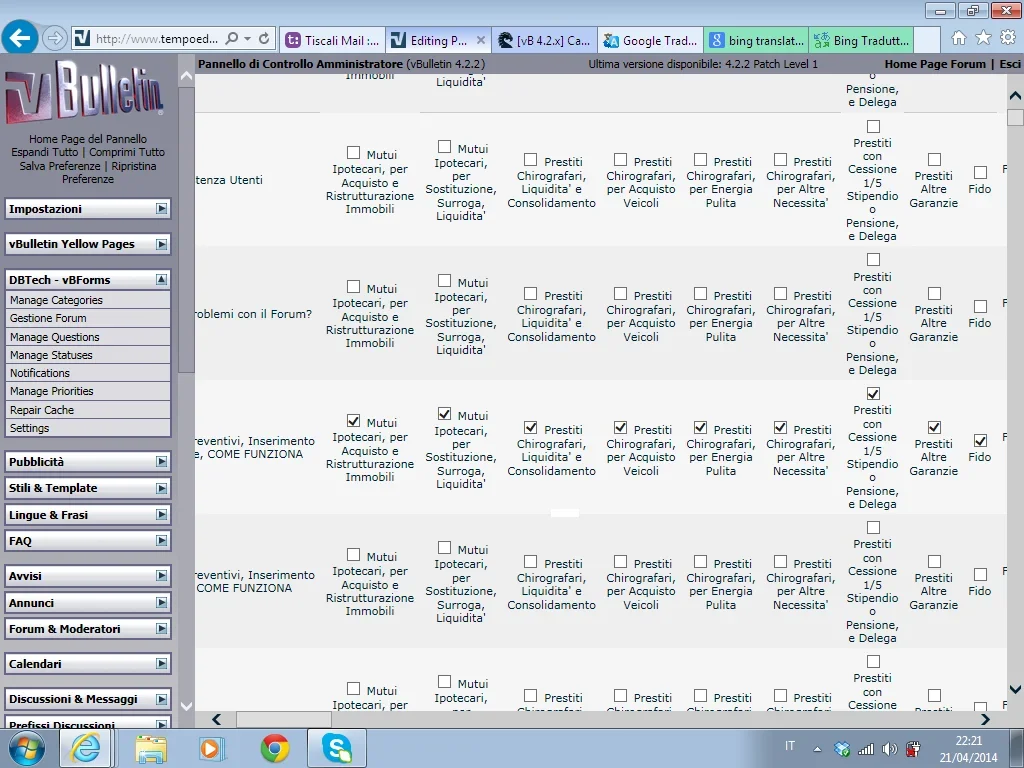Open Internet Explorer from the taskbar
This screenshot has height=768, width=1024.
(x=86, y=748)
